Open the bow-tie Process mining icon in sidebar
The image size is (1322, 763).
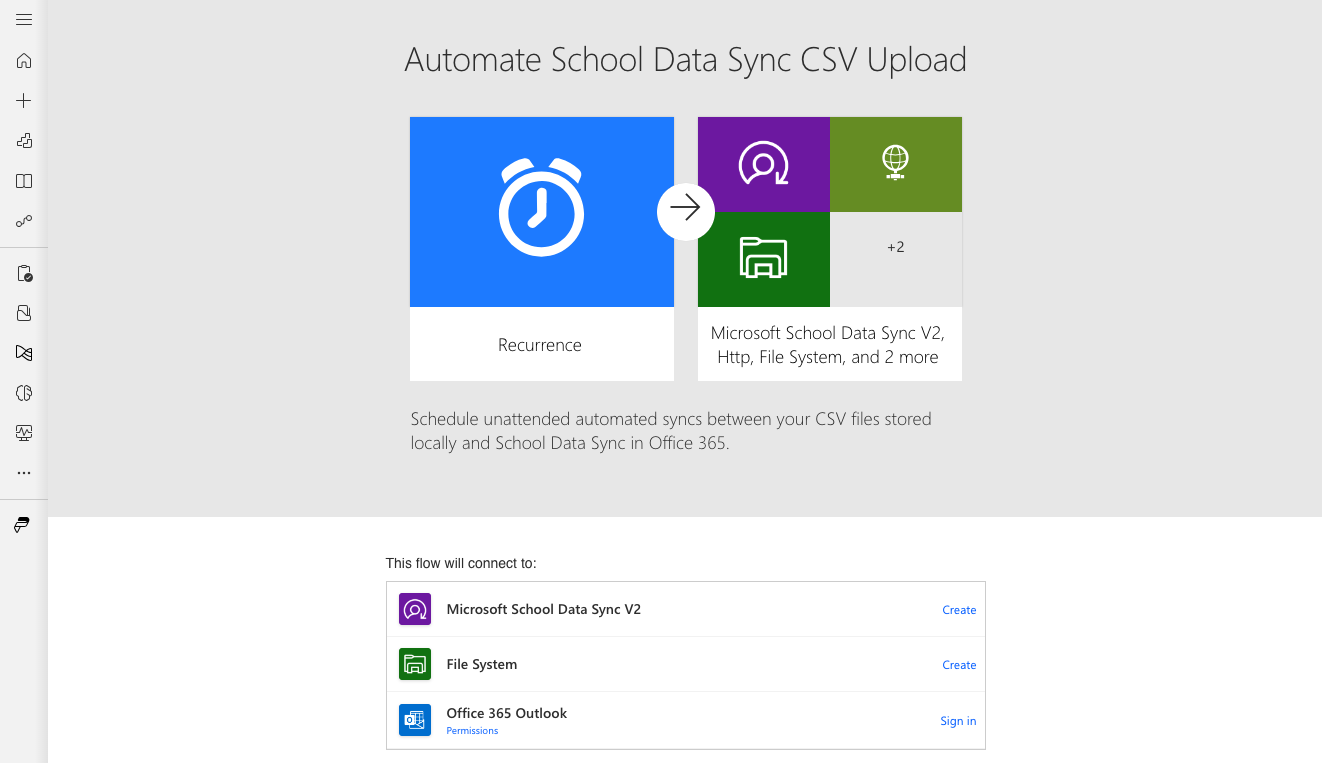point(24,353)
